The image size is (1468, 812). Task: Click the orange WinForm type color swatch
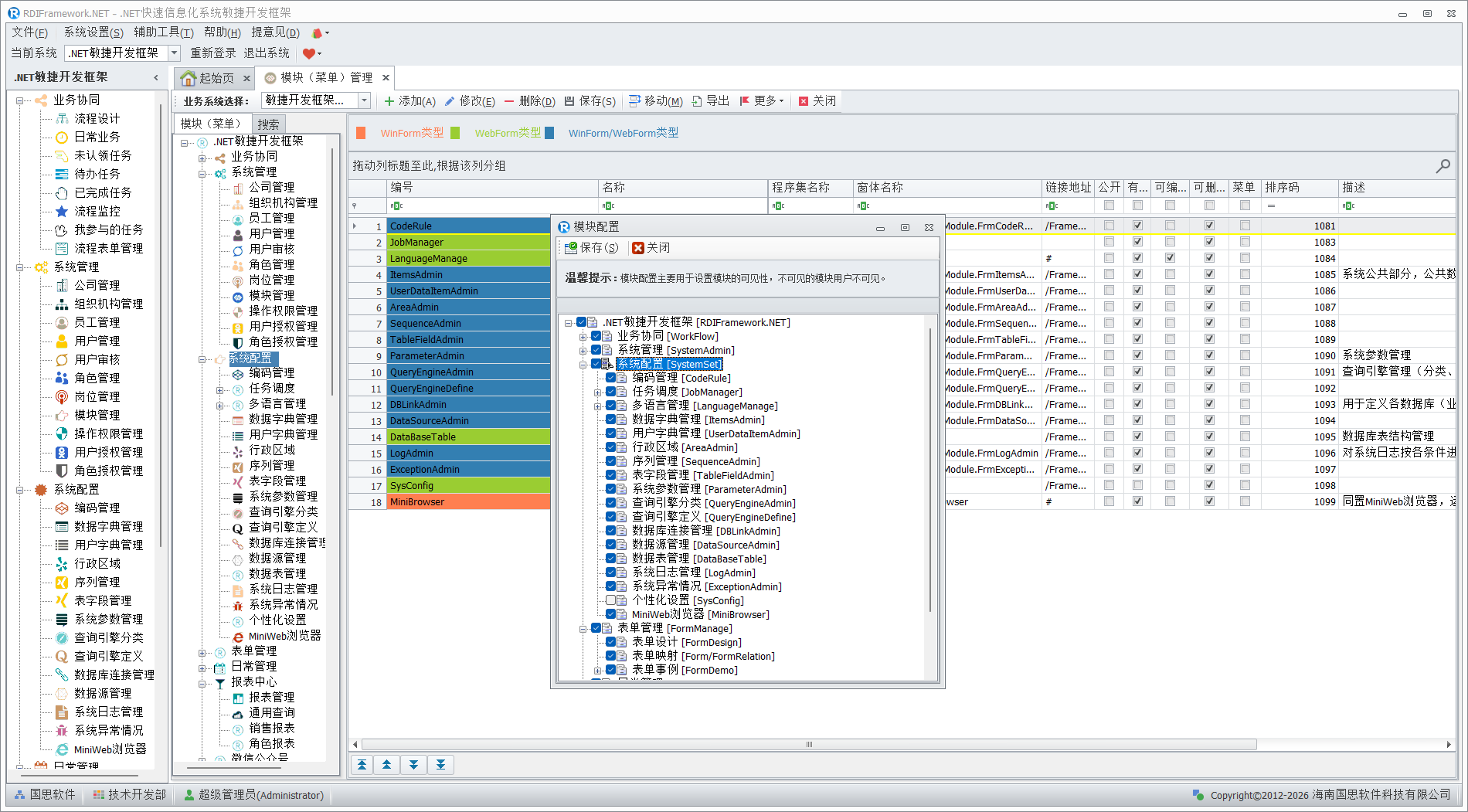tap(361, 133)
